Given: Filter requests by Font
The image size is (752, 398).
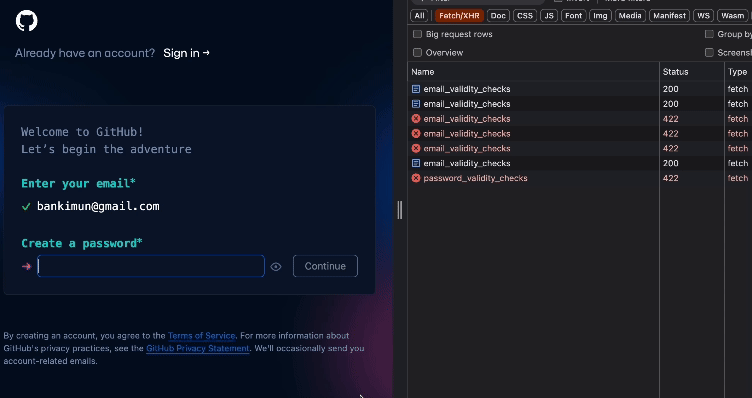Looking at the screenshot, I should pos(573,16).
